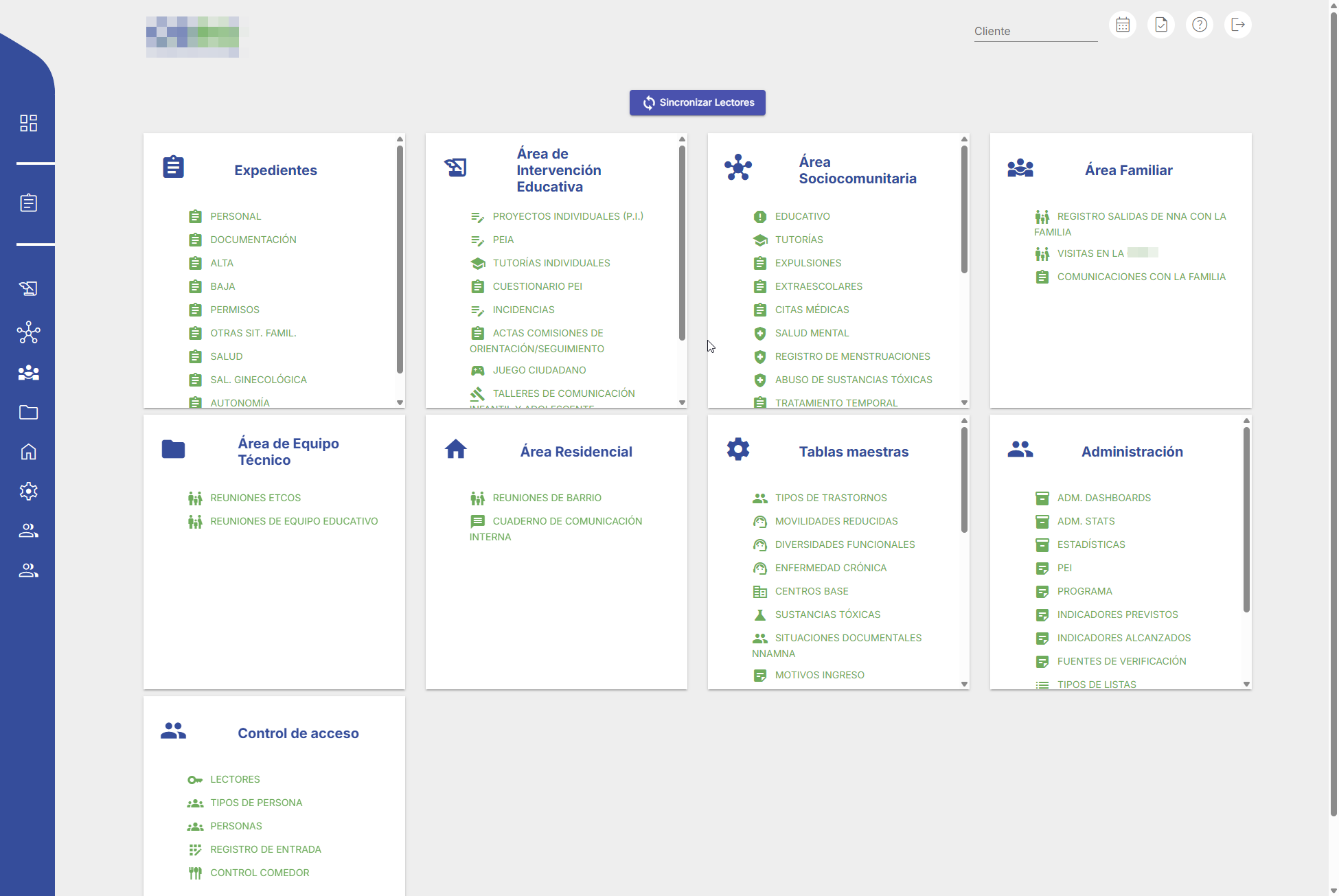Click the sidebar home residencial icon
This screenshot has height=896, width=1339.
coord(28,452)
